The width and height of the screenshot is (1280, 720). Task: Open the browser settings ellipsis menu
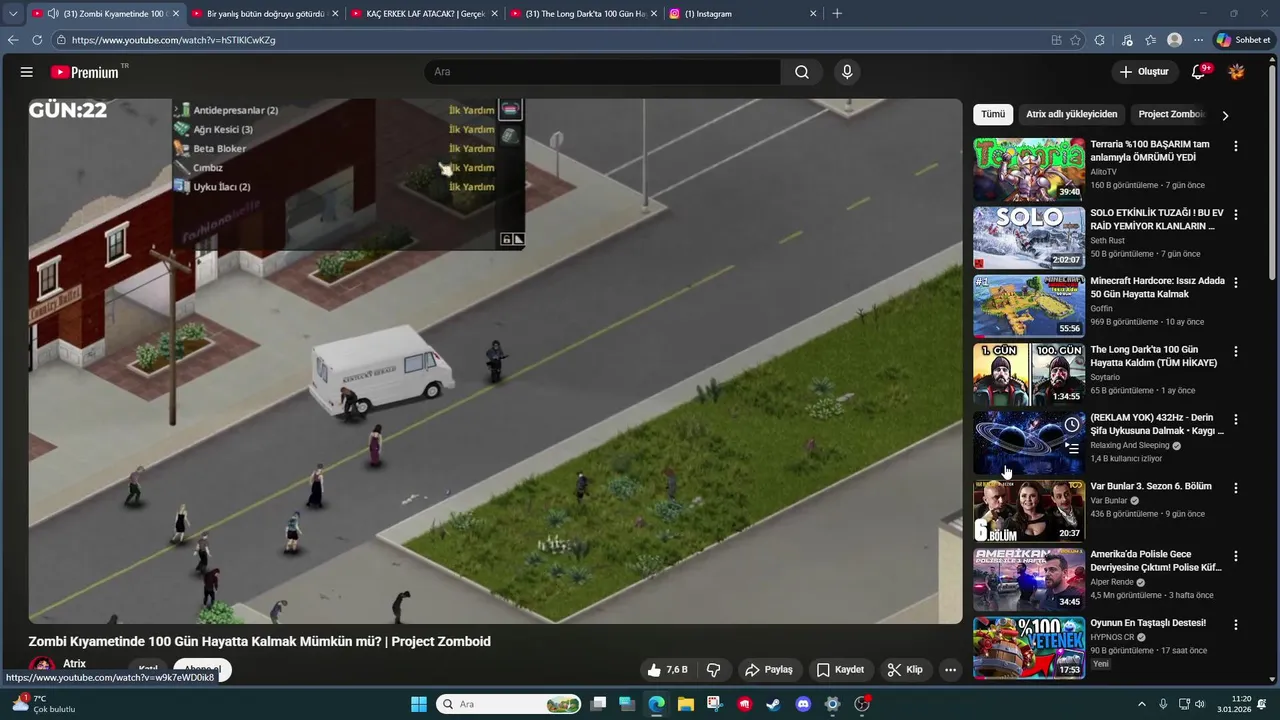tap(1198, 40)
